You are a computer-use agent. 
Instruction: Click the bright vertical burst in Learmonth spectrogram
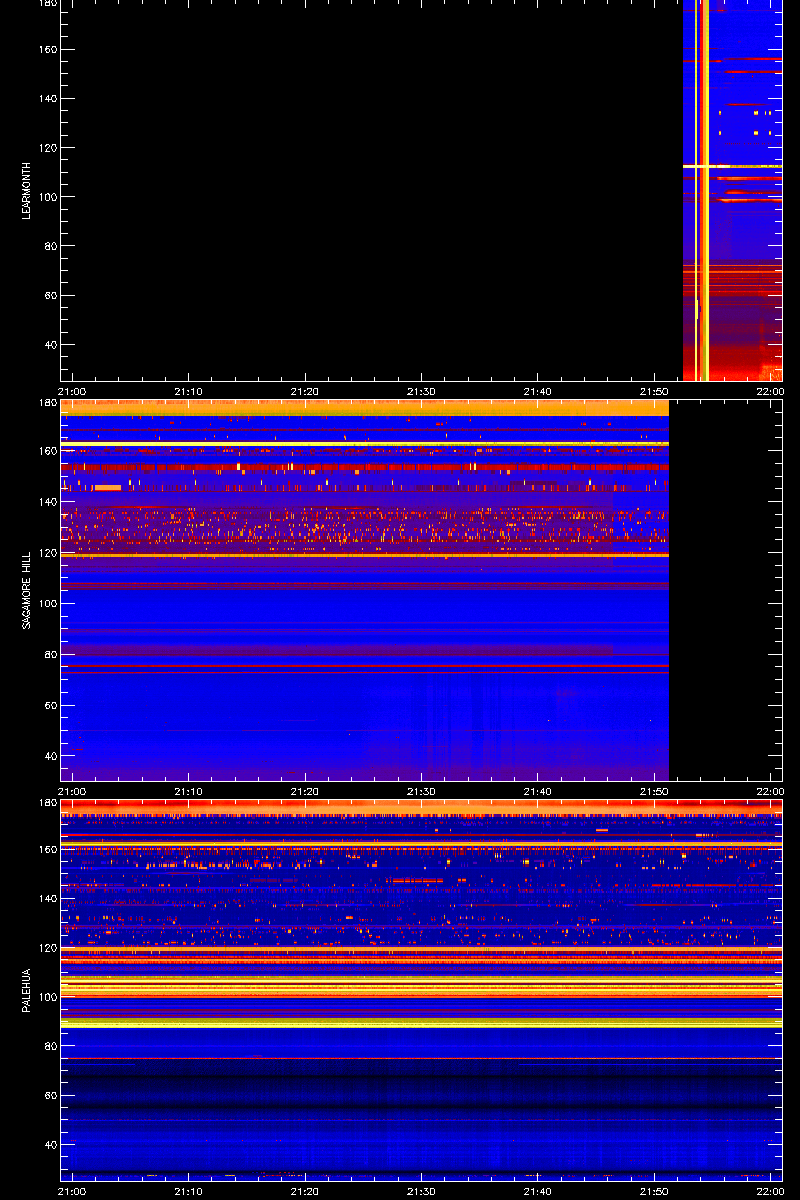pyautogui.click(x=703, y=190)
